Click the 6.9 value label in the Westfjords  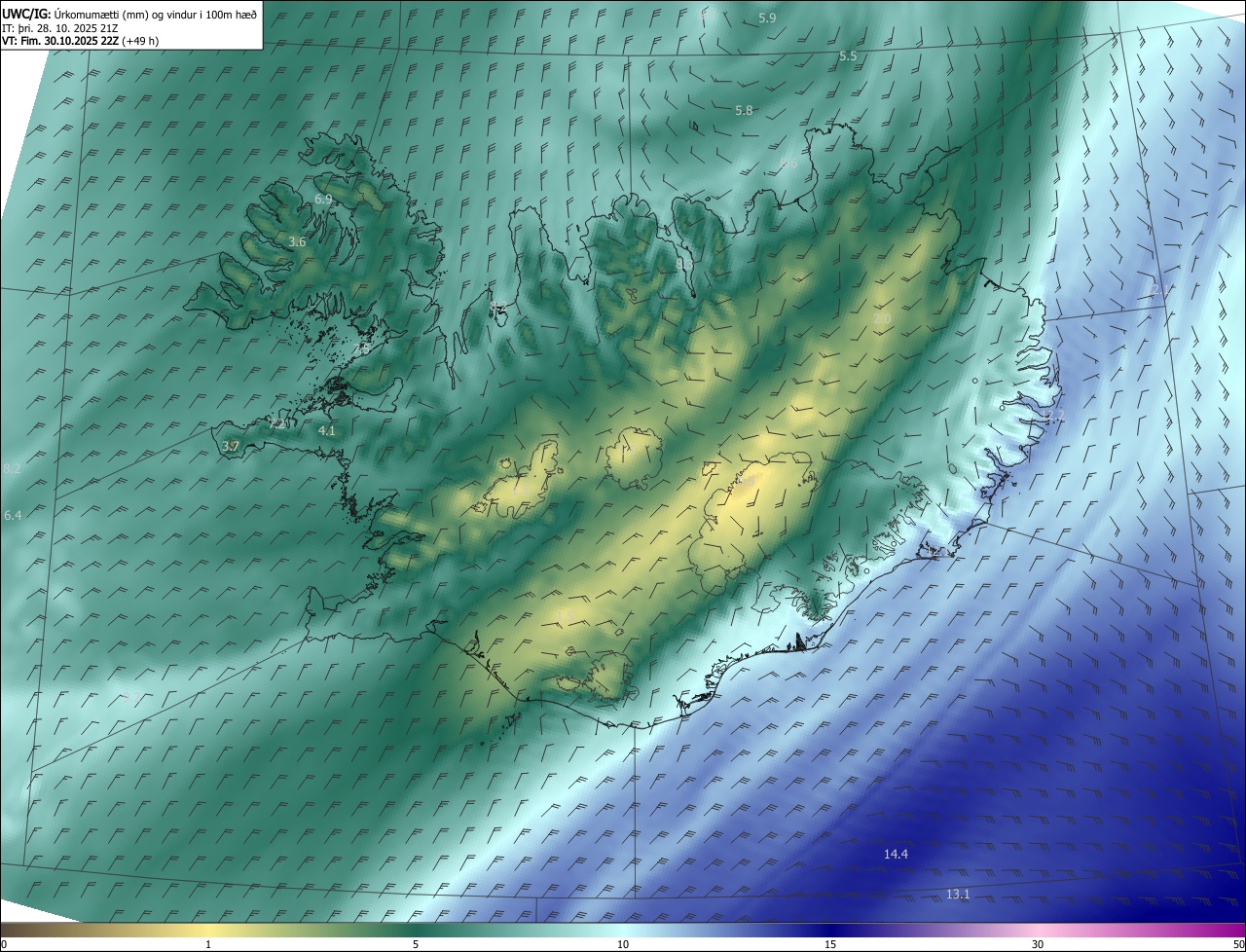click(323, 200)
